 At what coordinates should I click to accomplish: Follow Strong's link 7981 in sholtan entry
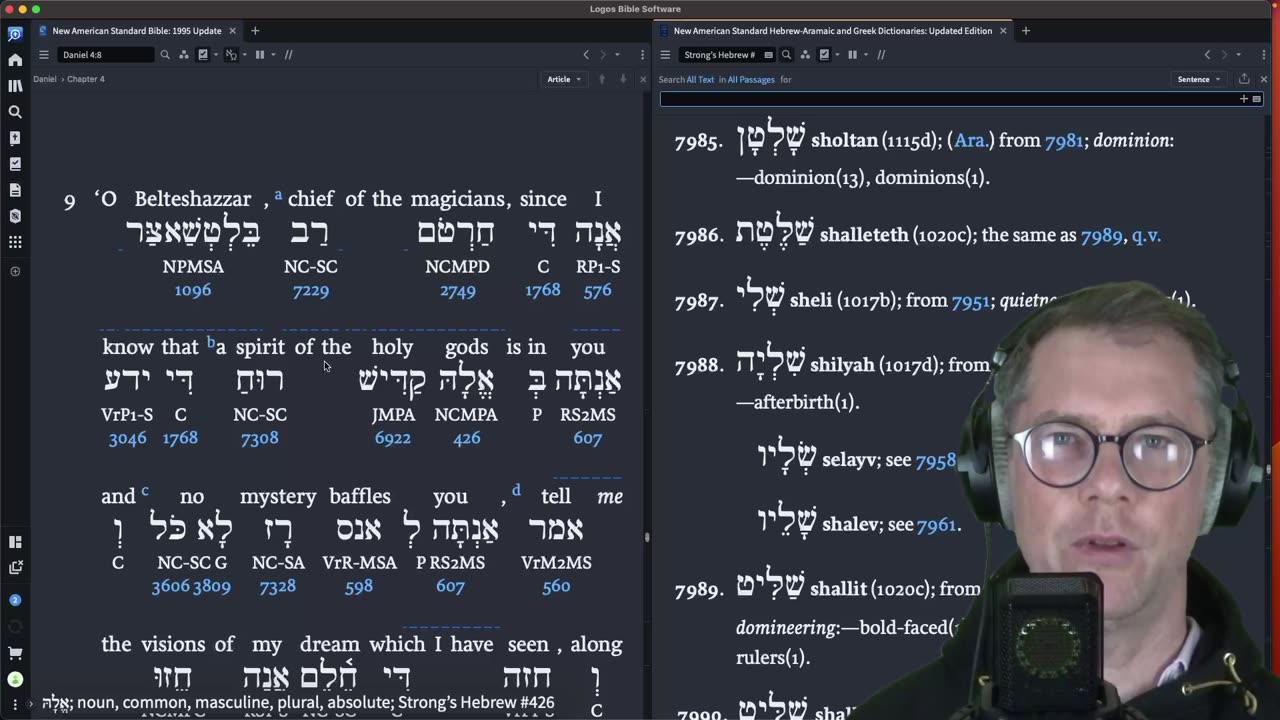click(1064, 141)
